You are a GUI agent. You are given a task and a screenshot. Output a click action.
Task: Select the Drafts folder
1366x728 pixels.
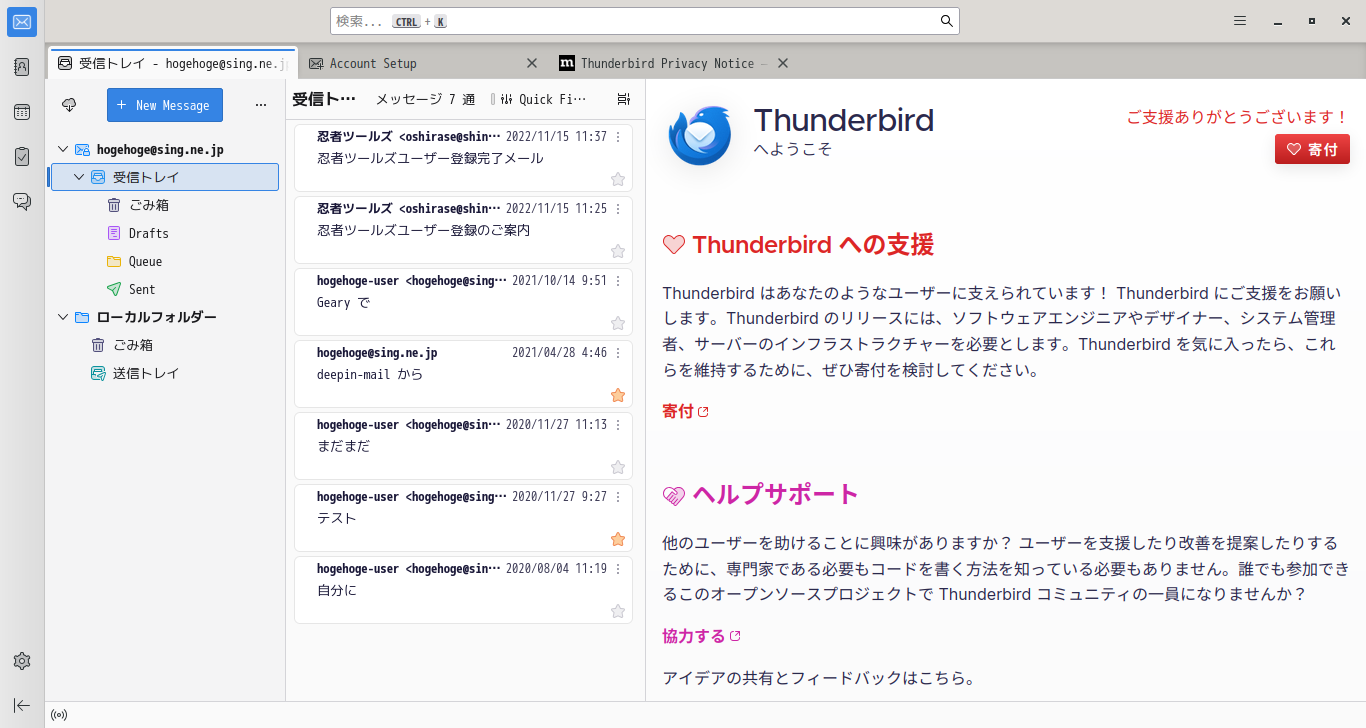tap(164, 233)
